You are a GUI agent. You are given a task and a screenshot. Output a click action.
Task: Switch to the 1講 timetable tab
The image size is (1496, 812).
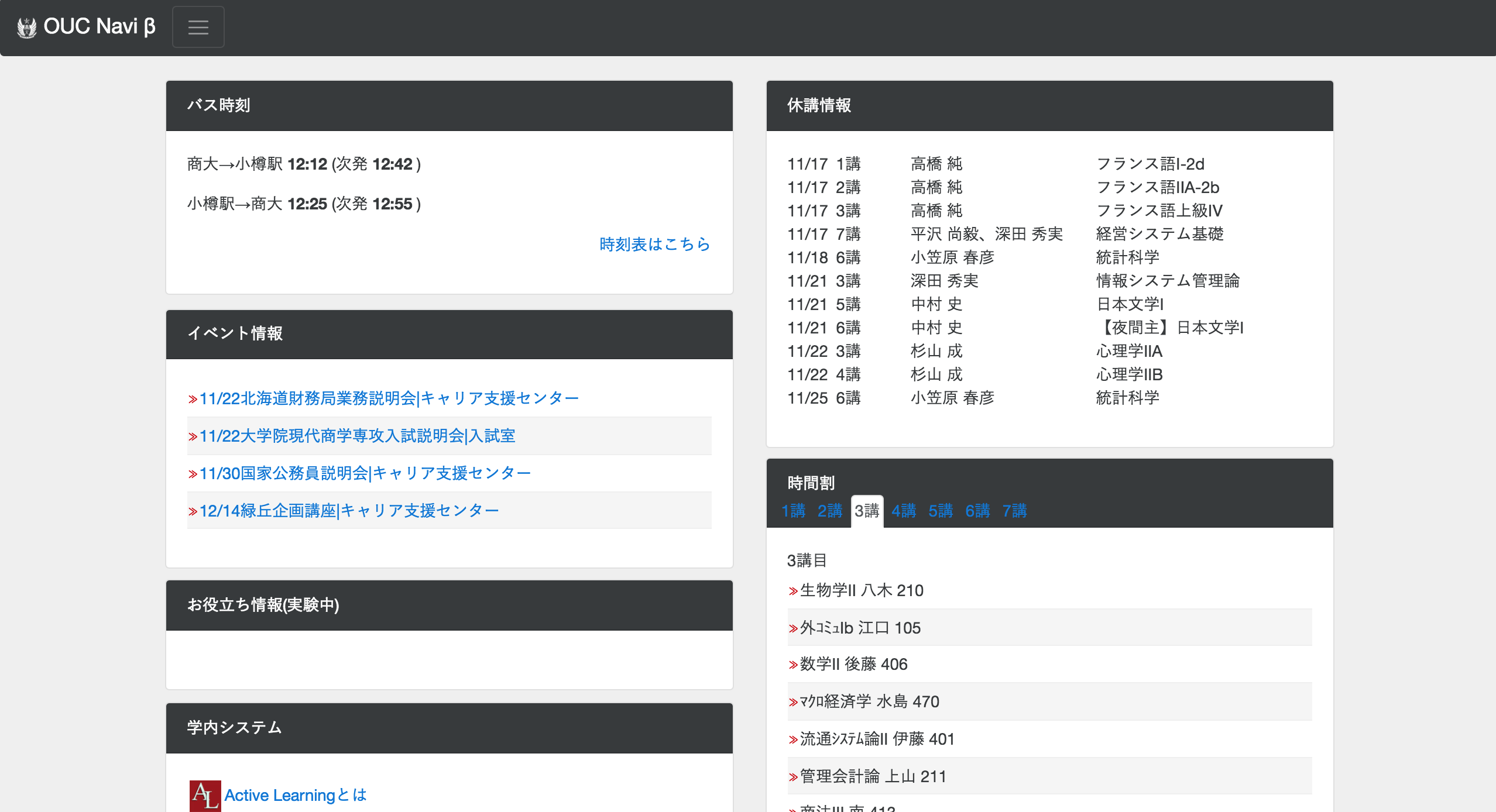(x=793, y=511)
